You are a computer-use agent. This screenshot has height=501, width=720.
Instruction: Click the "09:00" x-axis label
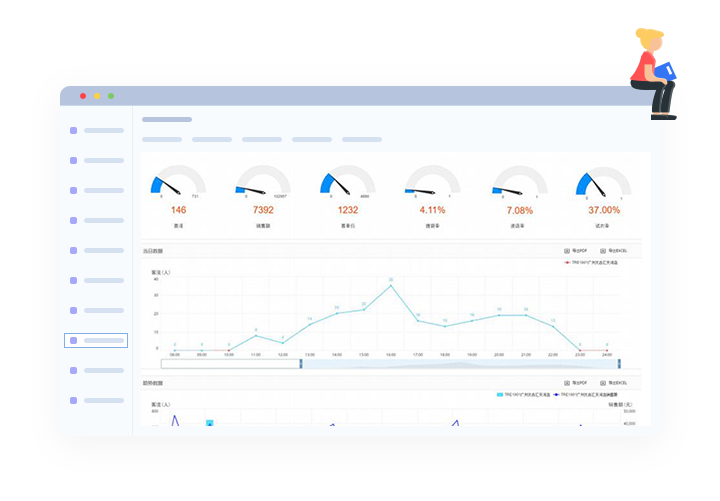[x=202, y=355]
